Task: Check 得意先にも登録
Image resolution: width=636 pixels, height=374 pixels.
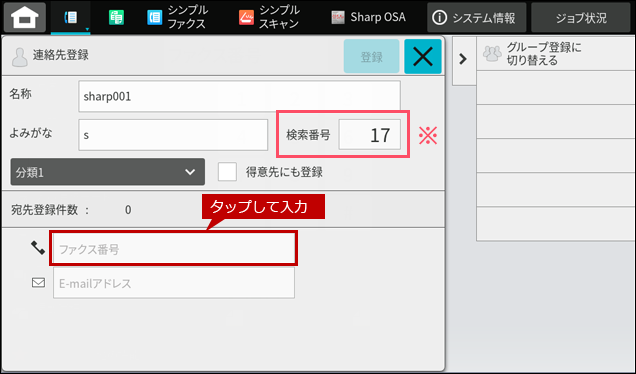Action: (x=227, y=172)
